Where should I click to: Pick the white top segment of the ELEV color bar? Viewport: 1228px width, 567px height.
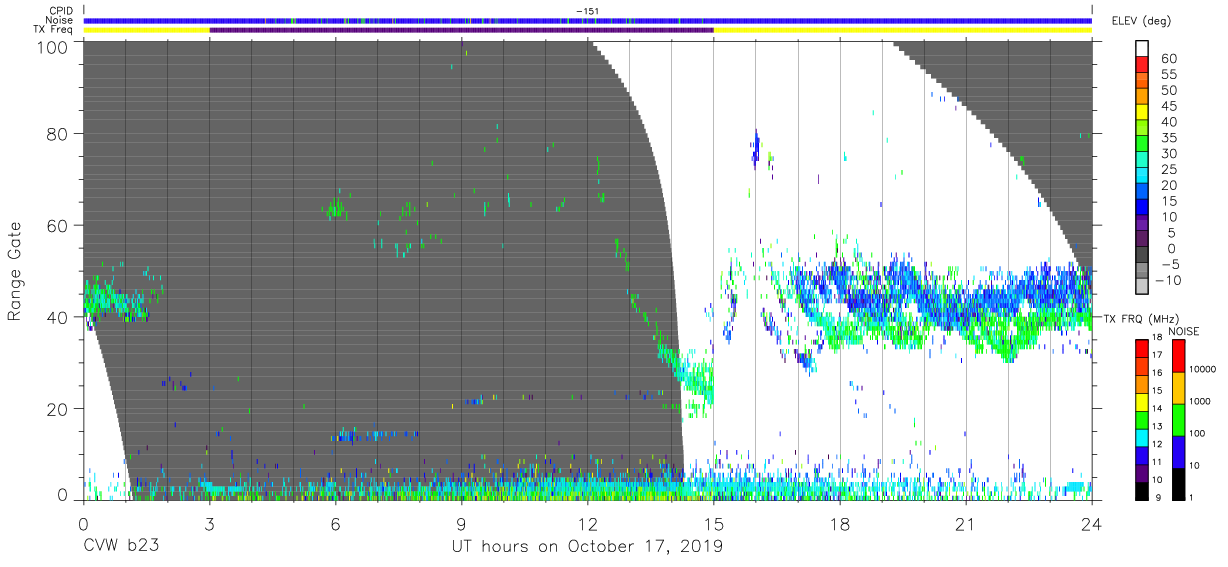click(x=1143, y=49)
